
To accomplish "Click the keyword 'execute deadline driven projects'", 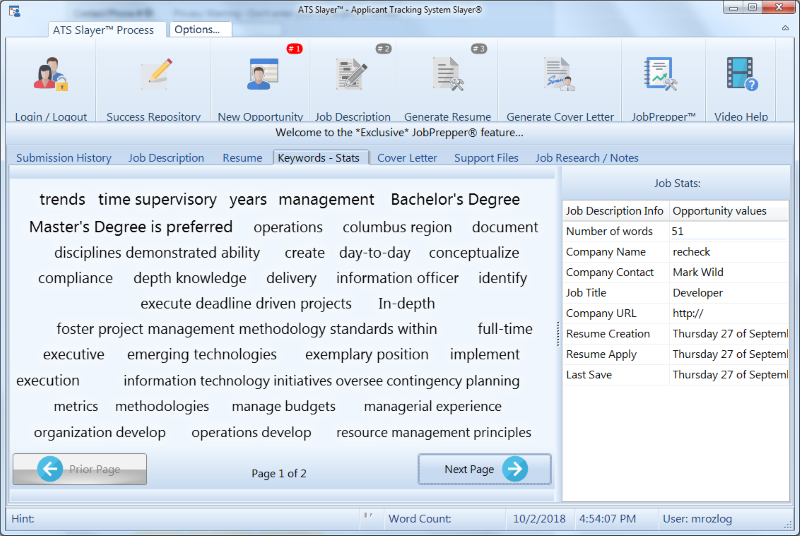I will point(246,304).
